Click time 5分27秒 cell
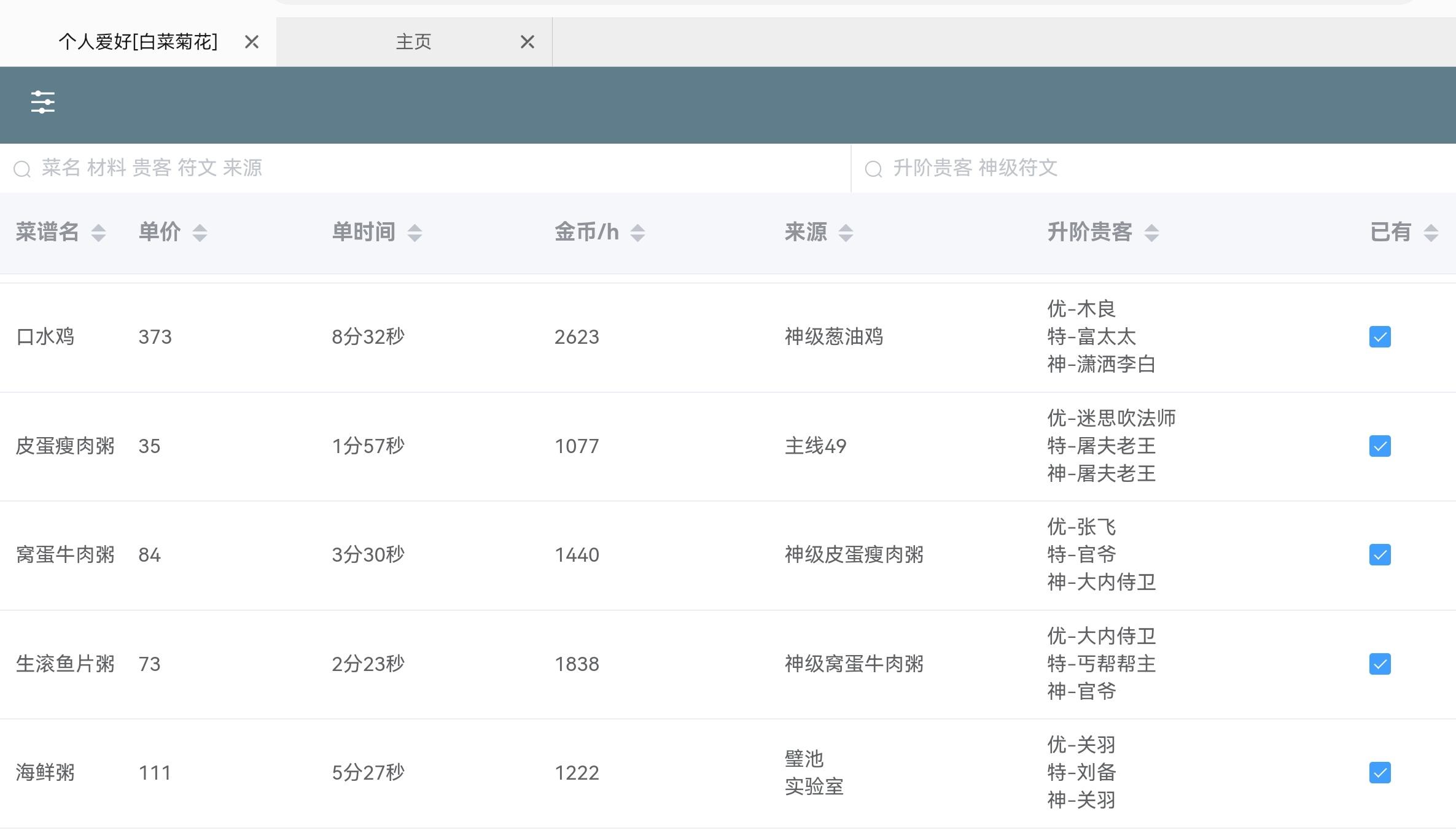 (x=368, y=773)
